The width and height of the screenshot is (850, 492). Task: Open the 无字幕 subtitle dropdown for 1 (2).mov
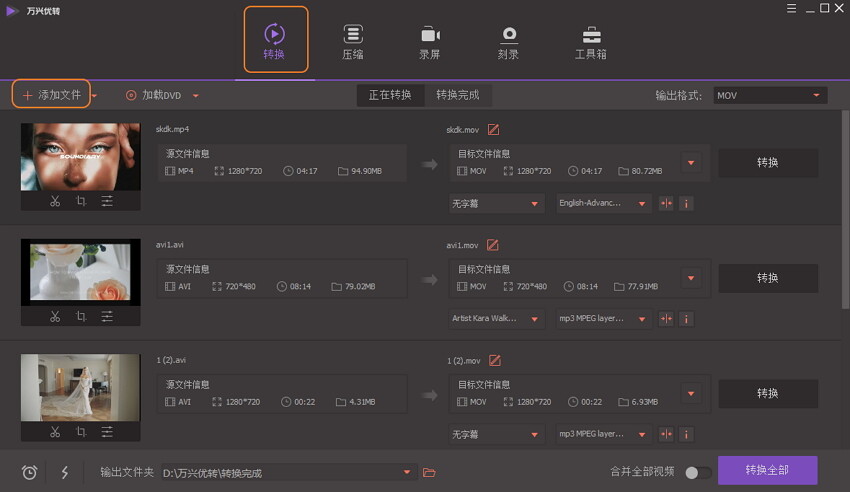(496, 435)
